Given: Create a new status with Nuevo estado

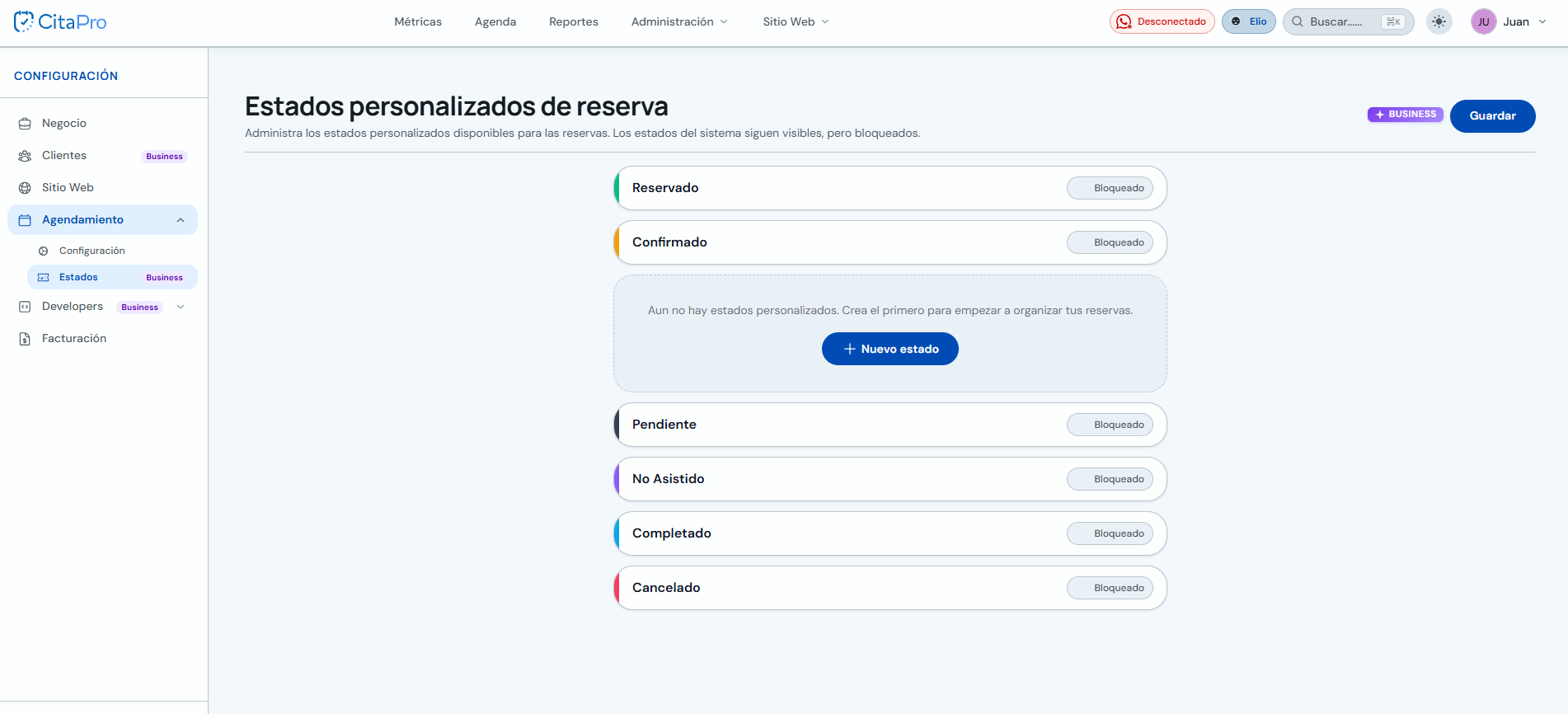Looking at the screenshot, I should click(890, 349).
